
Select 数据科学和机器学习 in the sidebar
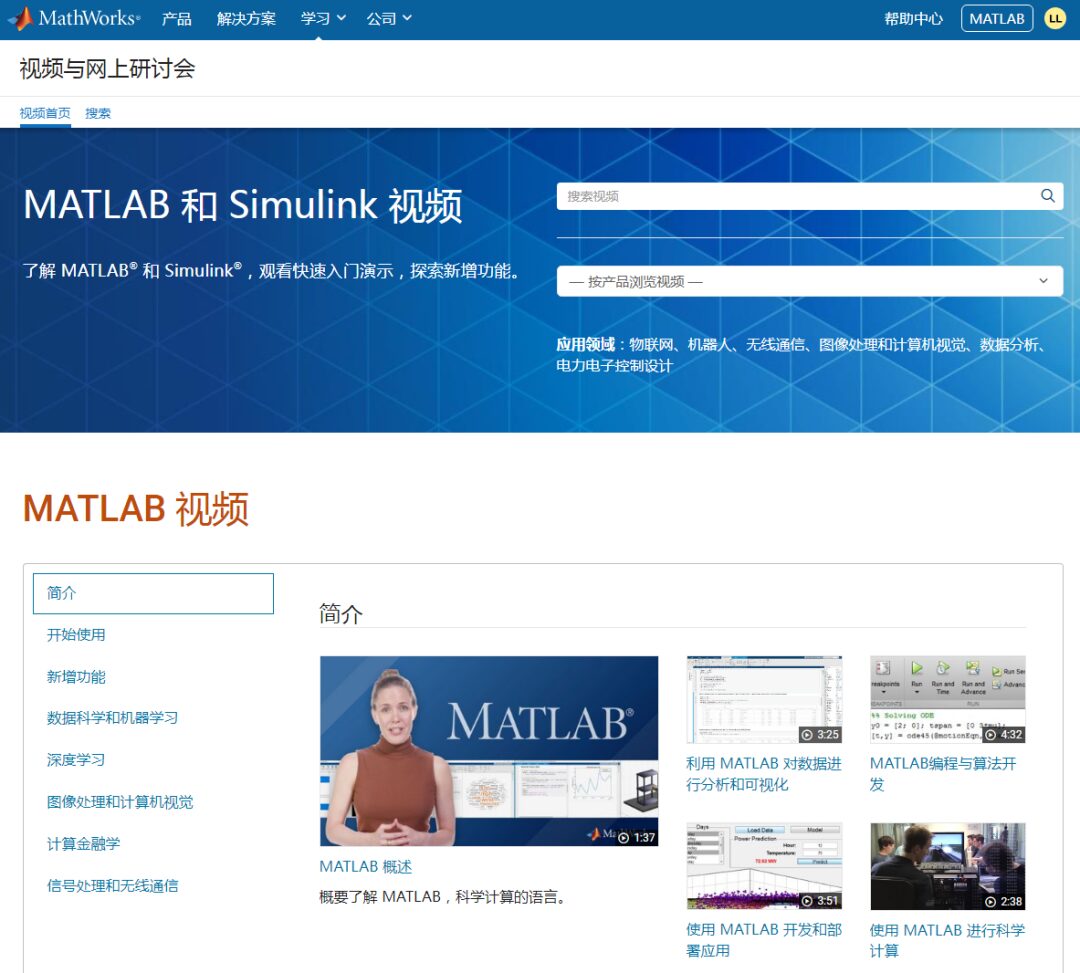click(x=112, y=718)
